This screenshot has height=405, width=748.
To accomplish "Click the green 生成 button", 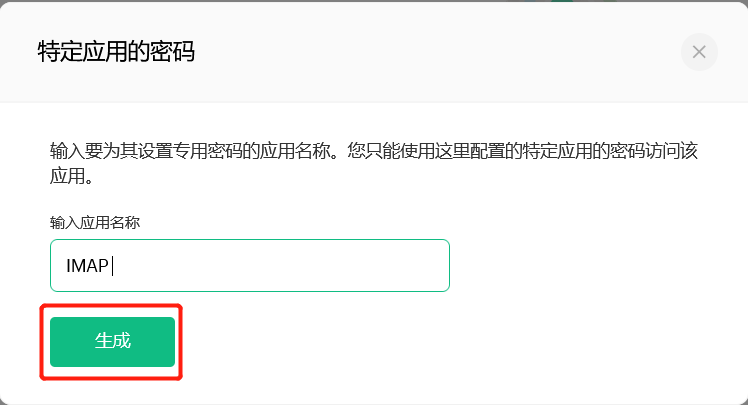I will coord(113,342).
